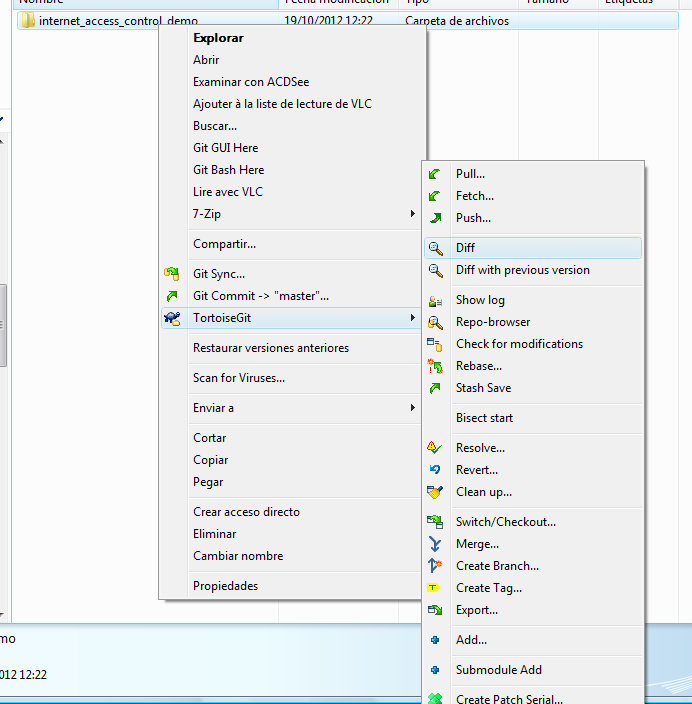Click the Switch/Checkout icon
Viewport: 692px width, 704px height.
pyautogui.click(x=435, y=522)
